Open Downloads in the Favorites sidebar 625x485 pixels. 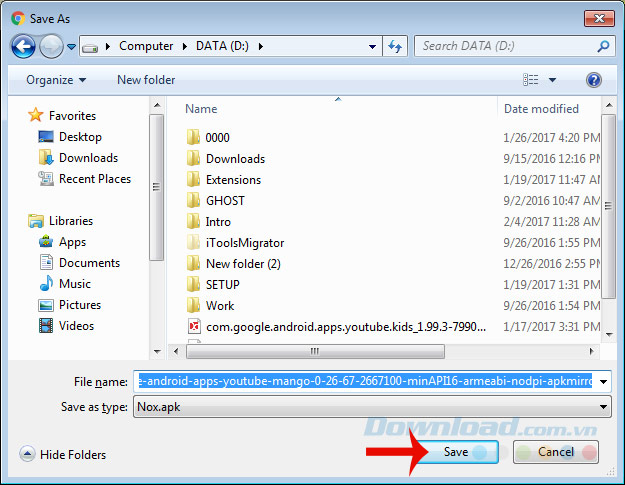coord(87,158)
